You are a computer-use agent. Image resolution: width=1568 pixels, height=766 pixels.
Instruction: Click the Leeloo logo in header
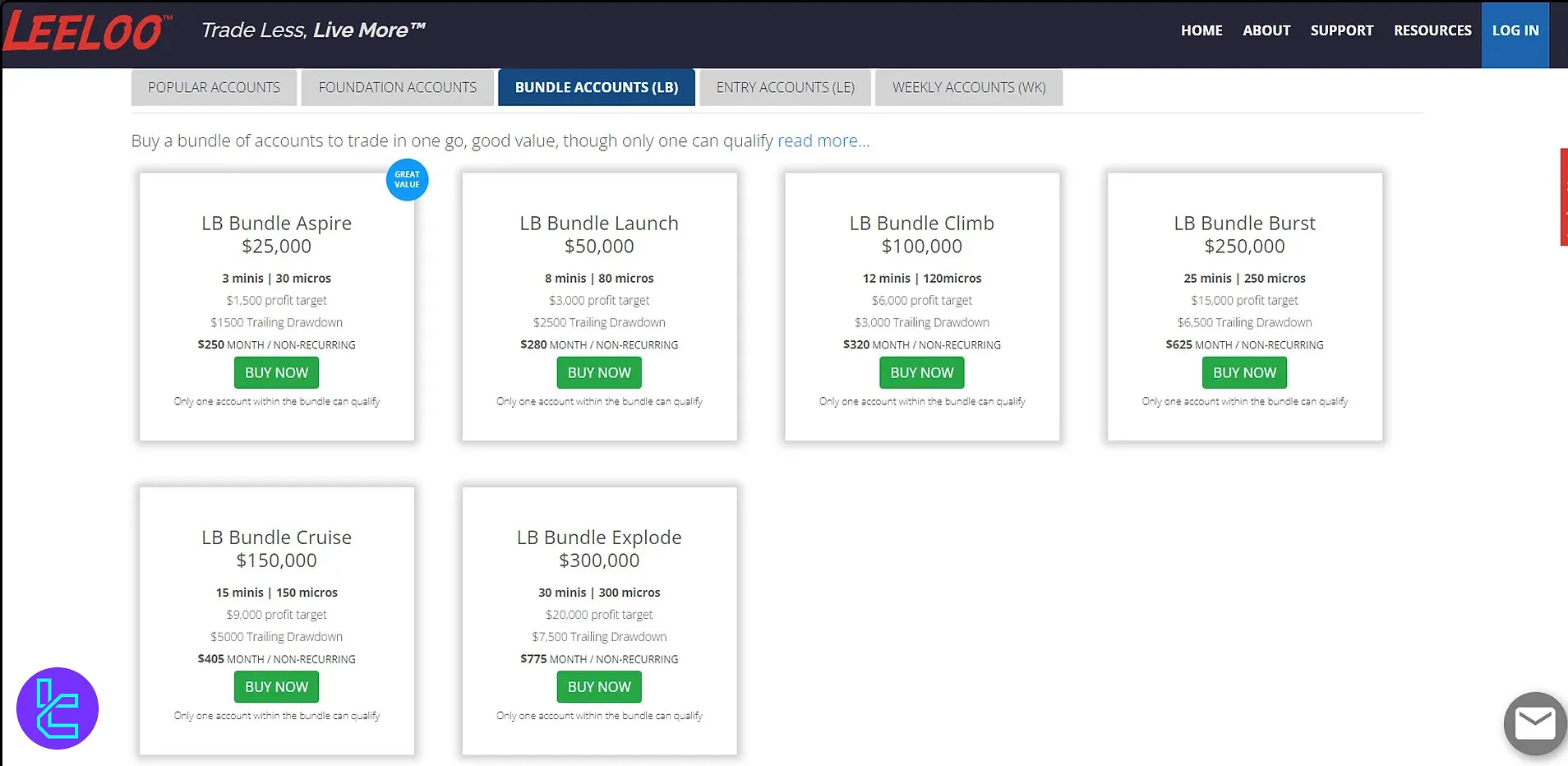(x=87, y=33)
